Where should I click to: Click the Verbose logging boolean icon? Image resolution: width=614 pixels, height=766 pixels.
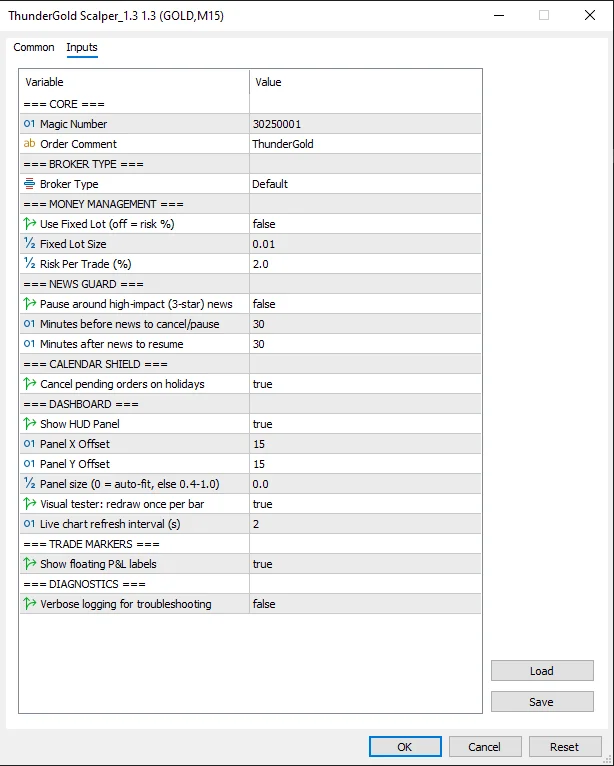[29, 604]
